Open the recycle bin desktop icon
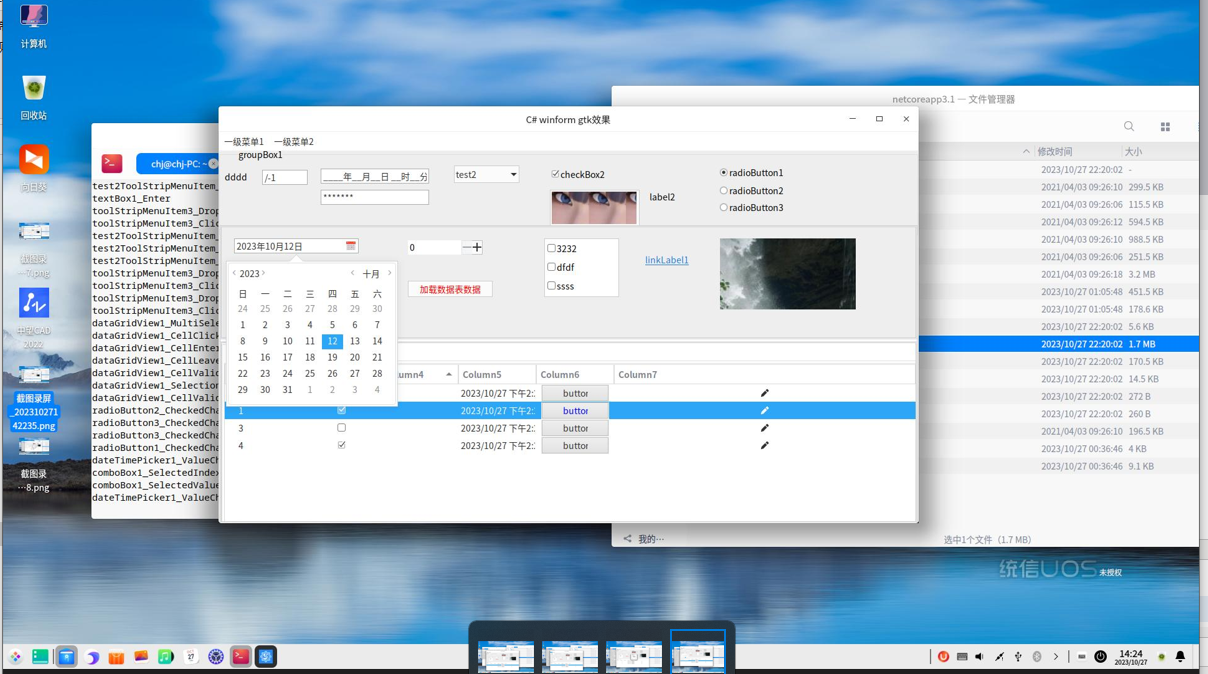Screen dimensions: 1208x674 [34, 90]
